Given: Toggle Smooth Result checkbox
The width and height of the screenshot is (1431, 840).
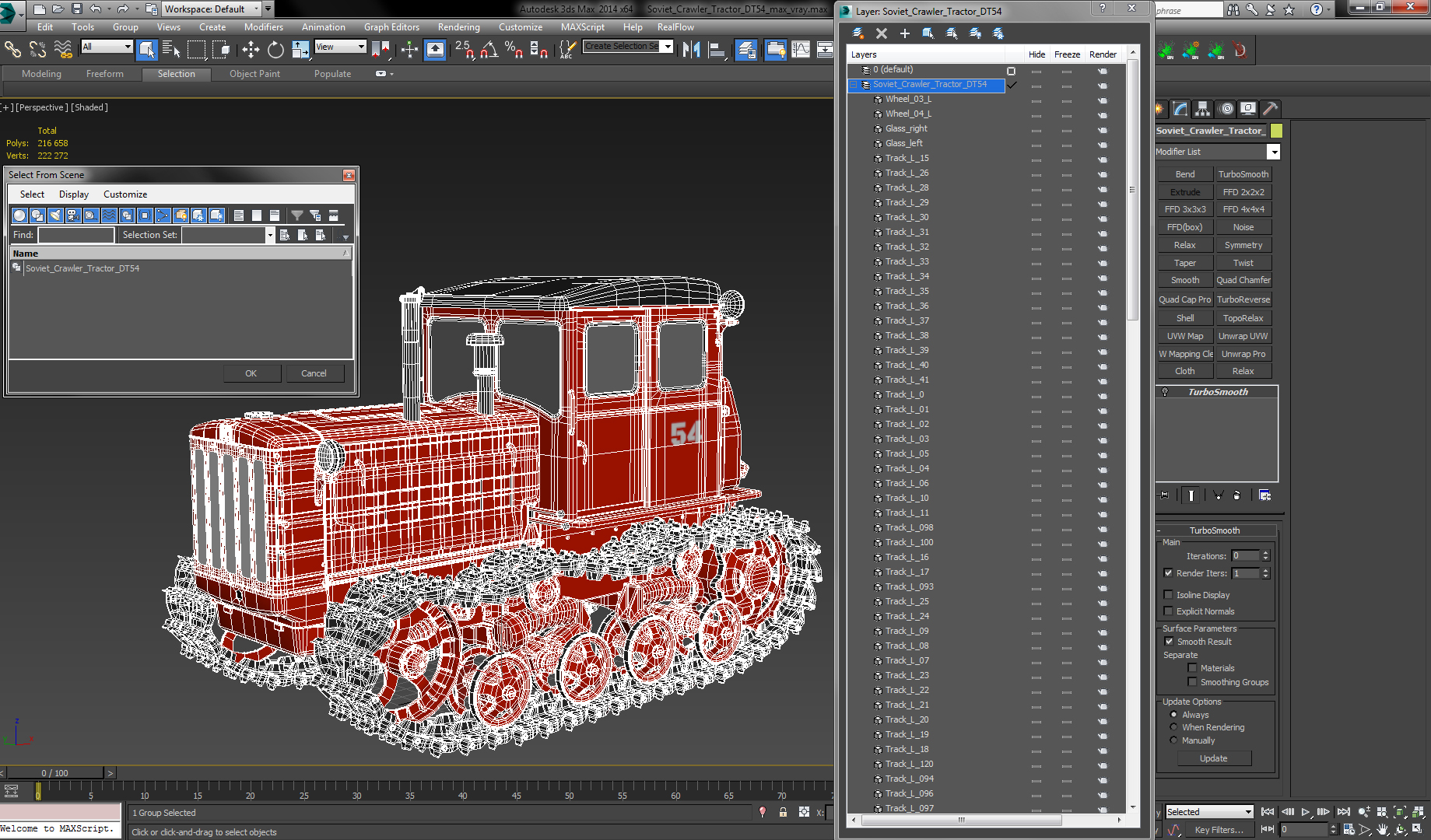Looking at the screenshot, I should [x=1169, y=641].
